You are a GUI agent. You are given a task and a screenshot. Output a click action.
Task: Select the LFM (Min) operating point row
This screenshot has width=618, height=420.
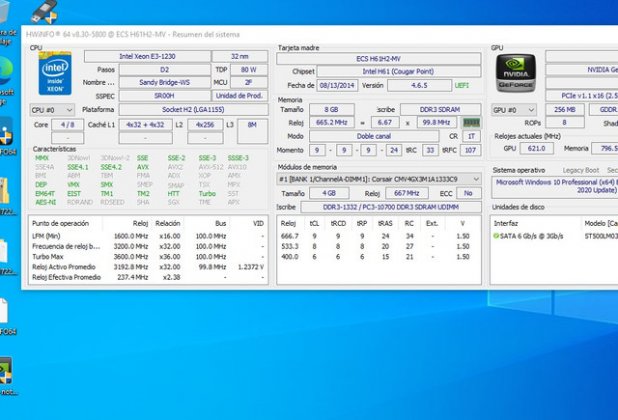[x=148, y=236]
